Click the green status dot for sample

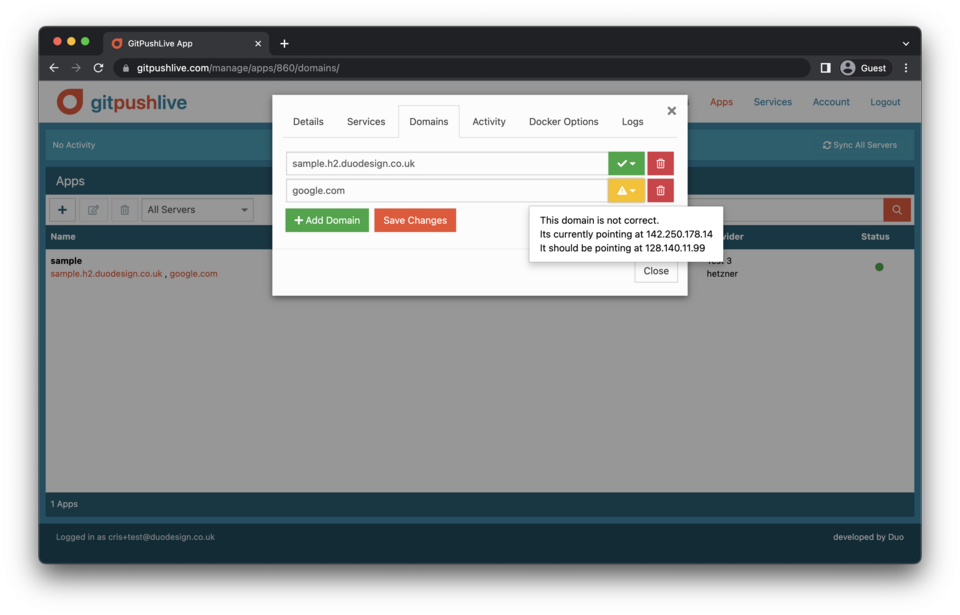879,267
